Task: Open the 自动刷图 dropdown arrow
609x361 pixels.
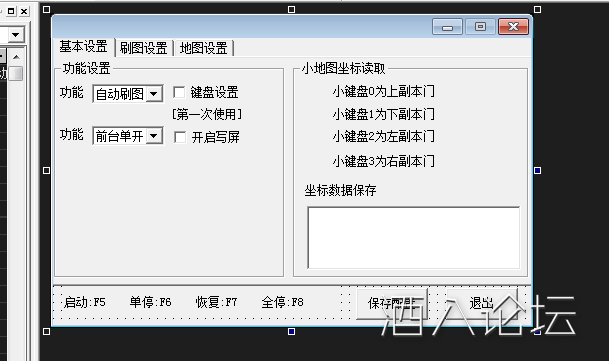Action: coord(154,94)
